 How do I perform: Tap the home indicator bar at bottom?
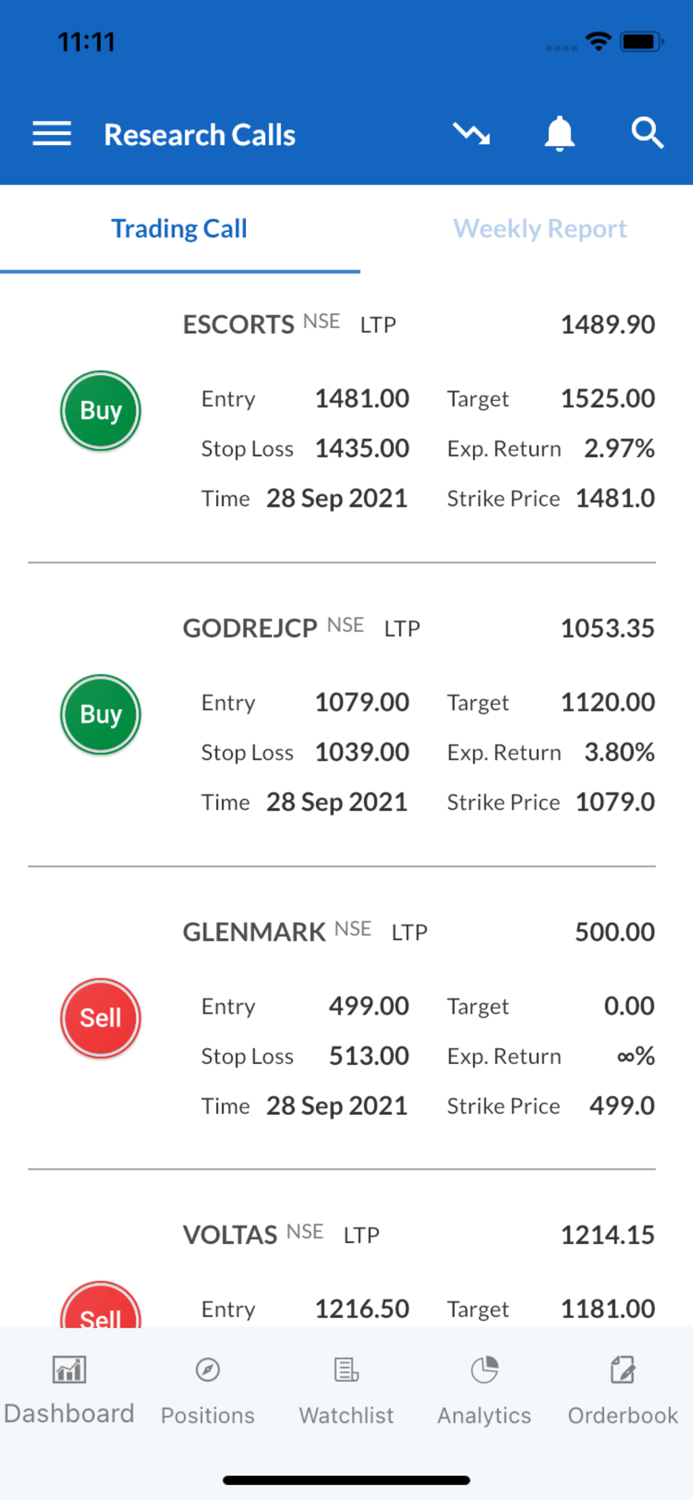coord(346,1479)
